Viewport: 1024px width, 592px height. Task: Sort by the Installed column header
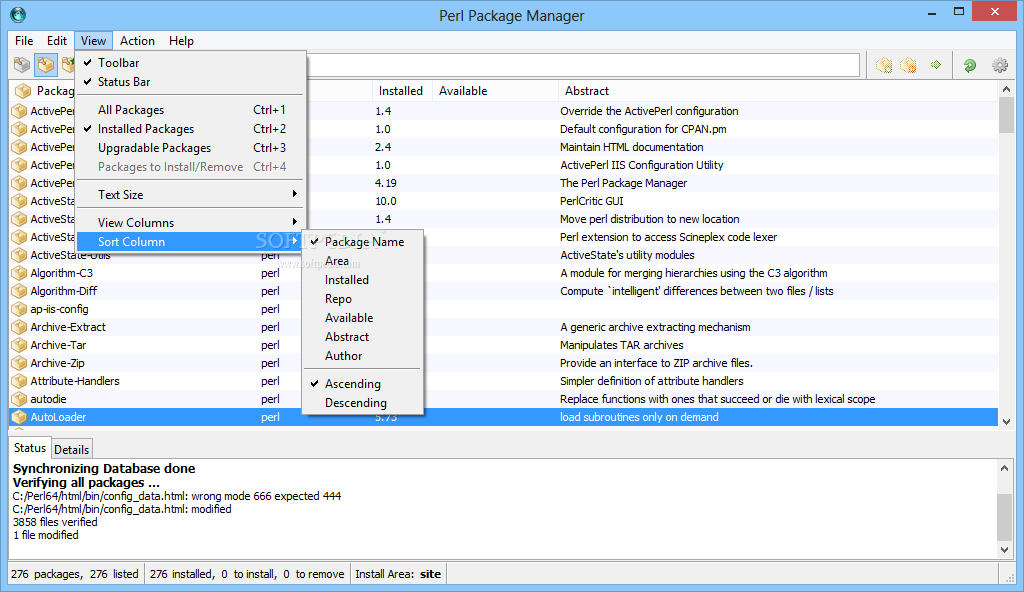coord(401,91)
